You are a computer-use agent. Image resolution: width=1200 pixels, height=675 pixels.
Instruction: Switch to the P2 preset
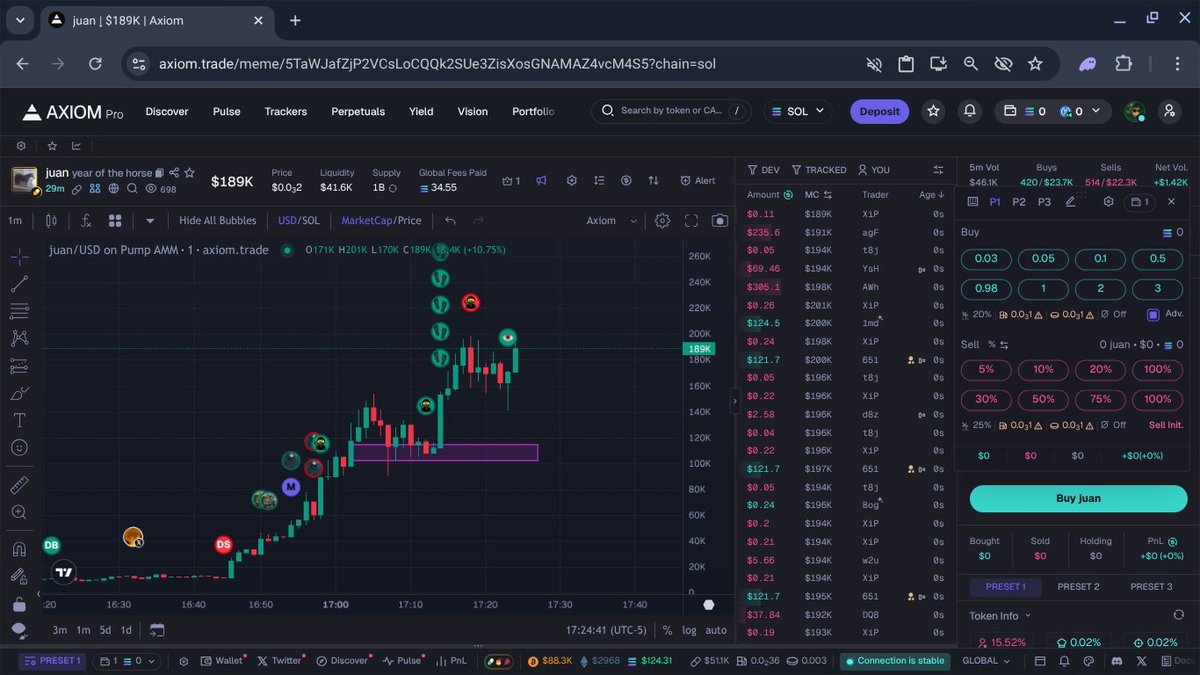coord(1019,202)
